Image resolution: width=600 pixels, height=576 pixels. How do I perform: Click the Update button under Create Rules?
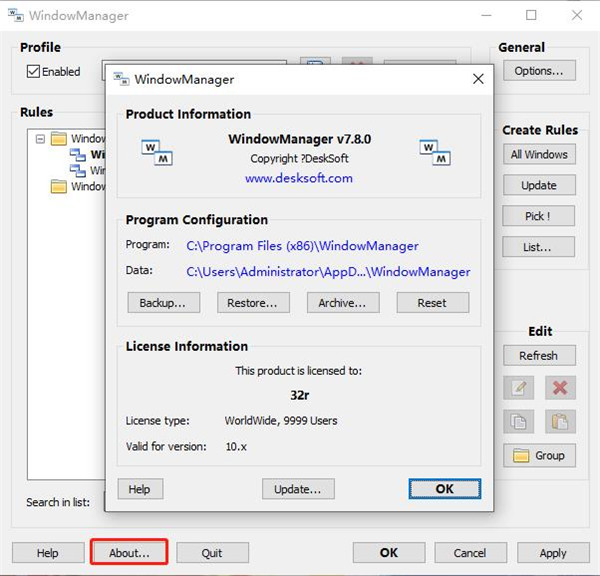pos(539,185)
